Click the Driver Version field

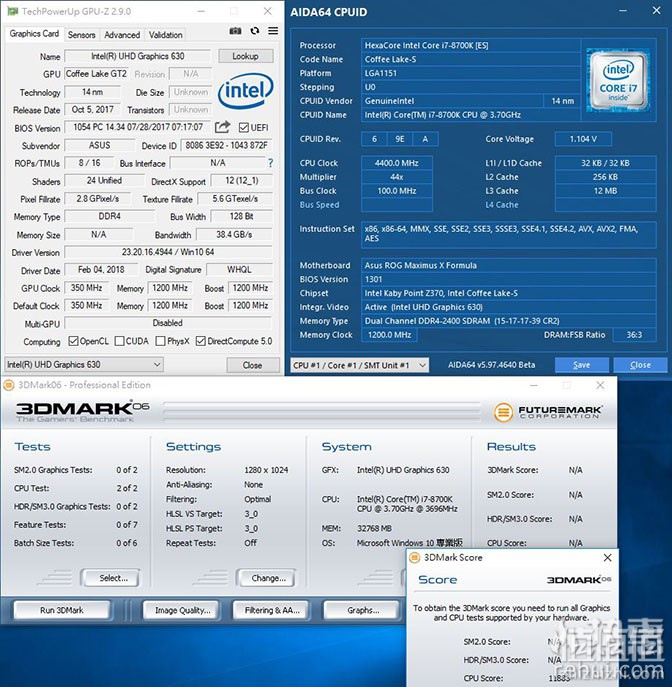coord(168,252)
